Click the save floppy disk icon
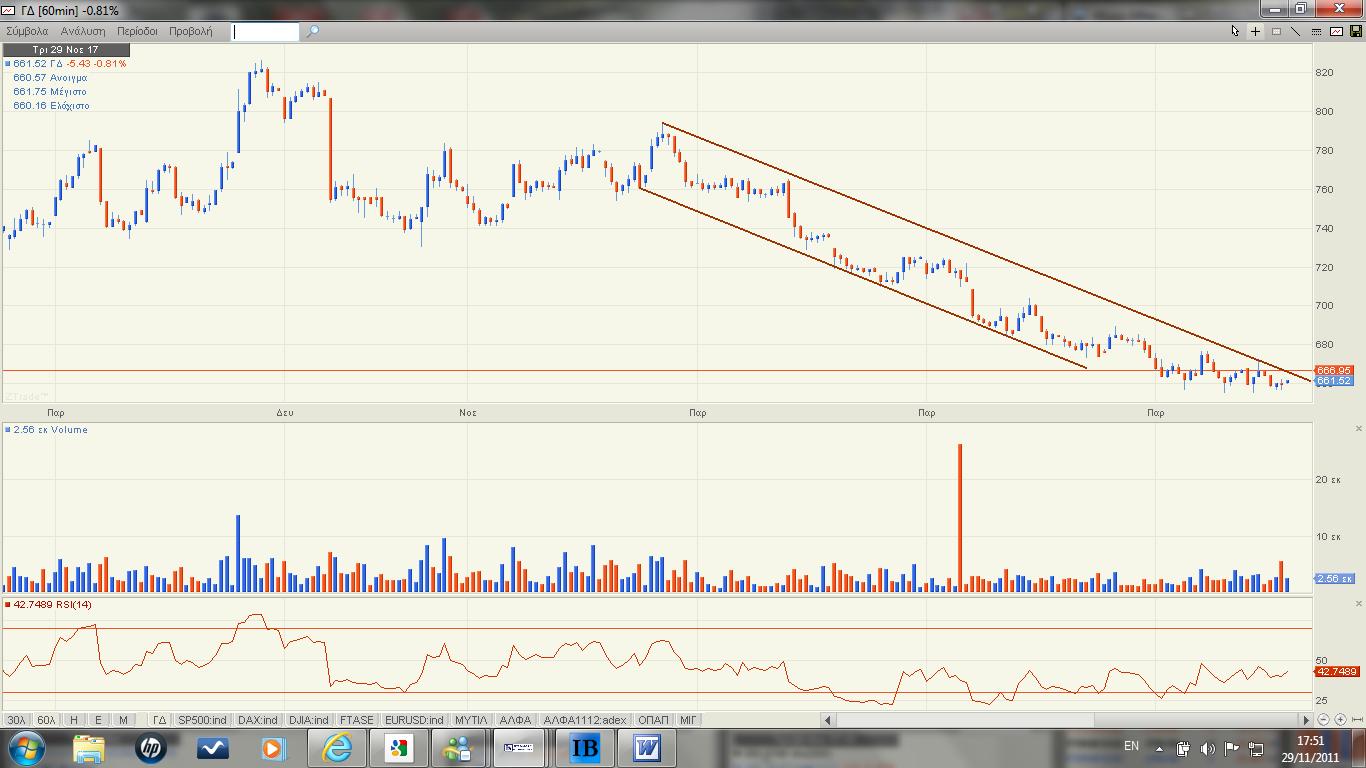This screenshot has width=1366, height=768. 1355,31
